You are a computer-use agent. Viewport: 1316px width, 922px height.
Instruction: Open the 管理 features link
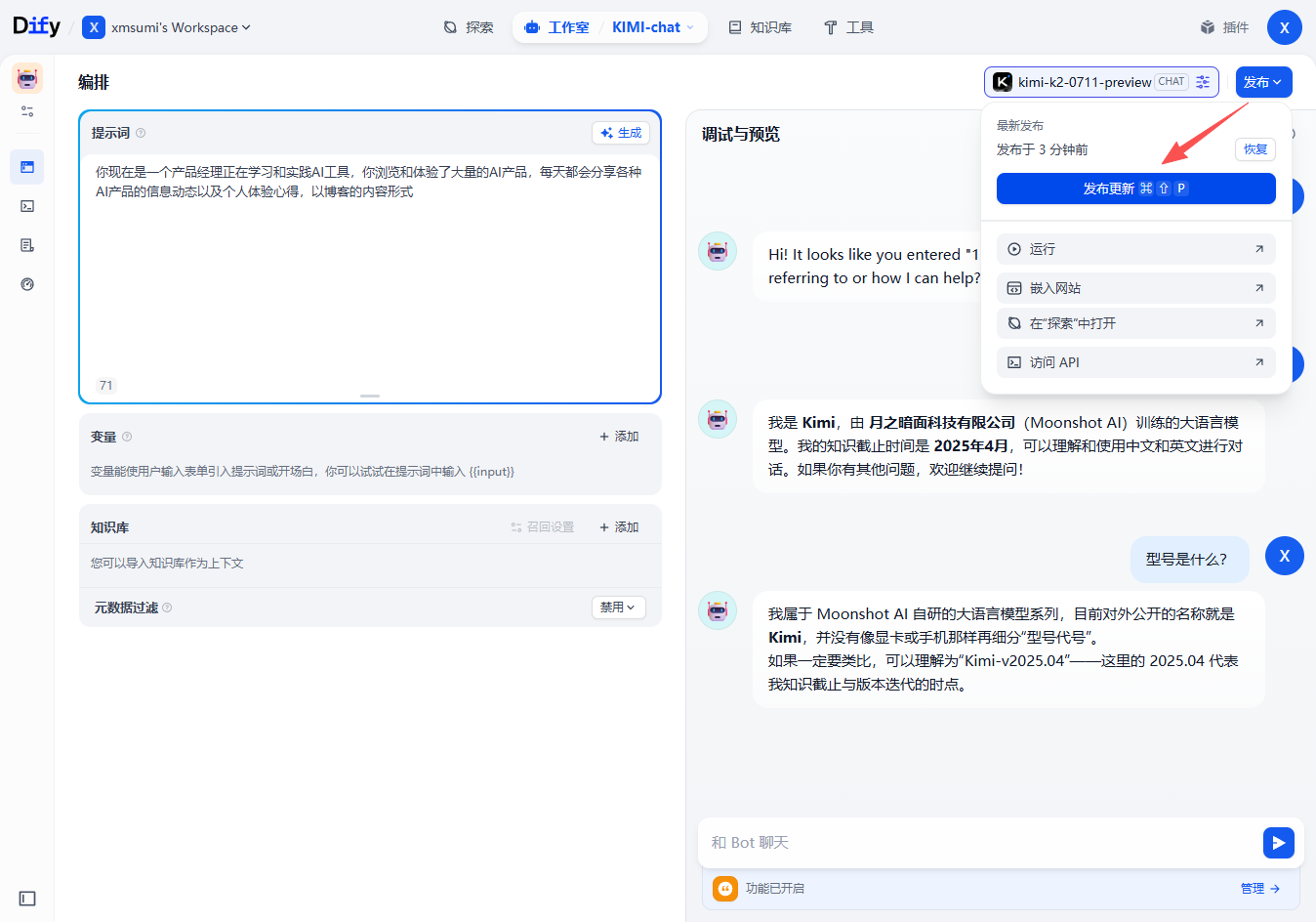[x=1260, y=889]
